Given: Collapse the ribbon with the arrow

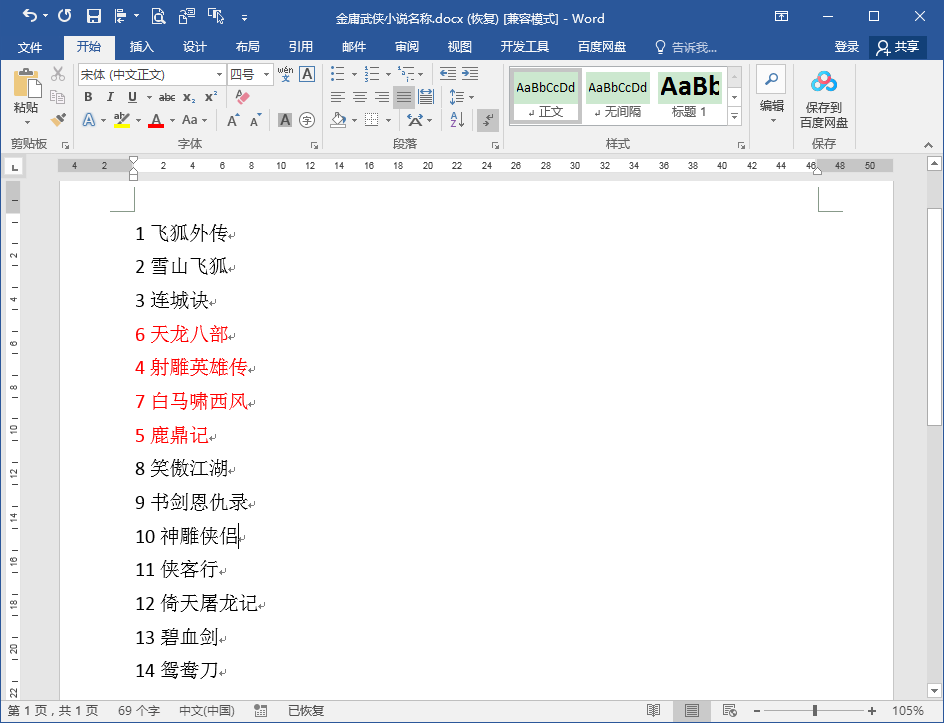Looking at the screenshot, I should click(928, 145).
